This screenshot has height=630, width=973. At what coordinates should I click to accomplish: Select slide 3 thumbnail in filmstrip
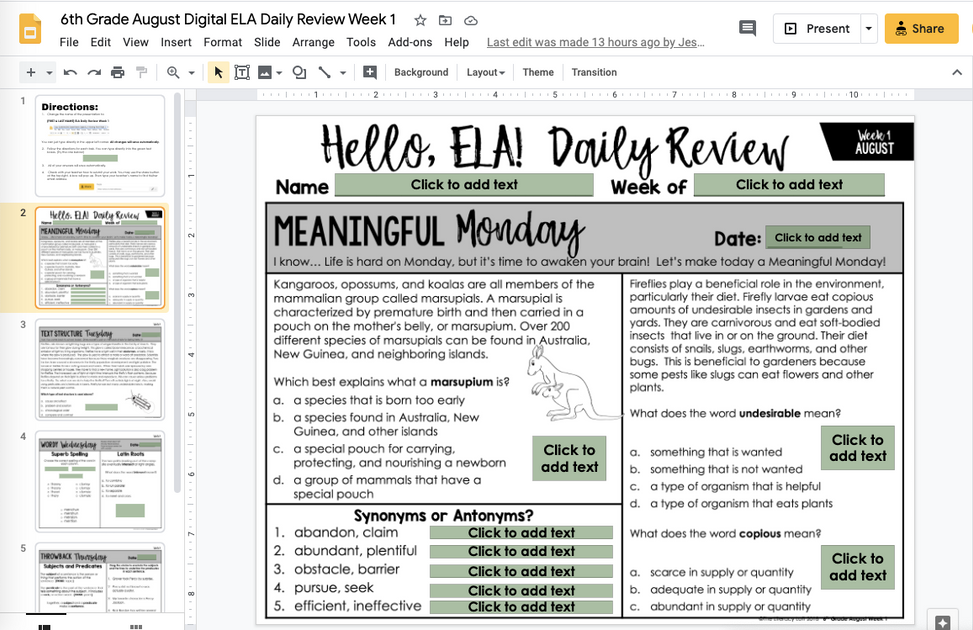[100, 370]
